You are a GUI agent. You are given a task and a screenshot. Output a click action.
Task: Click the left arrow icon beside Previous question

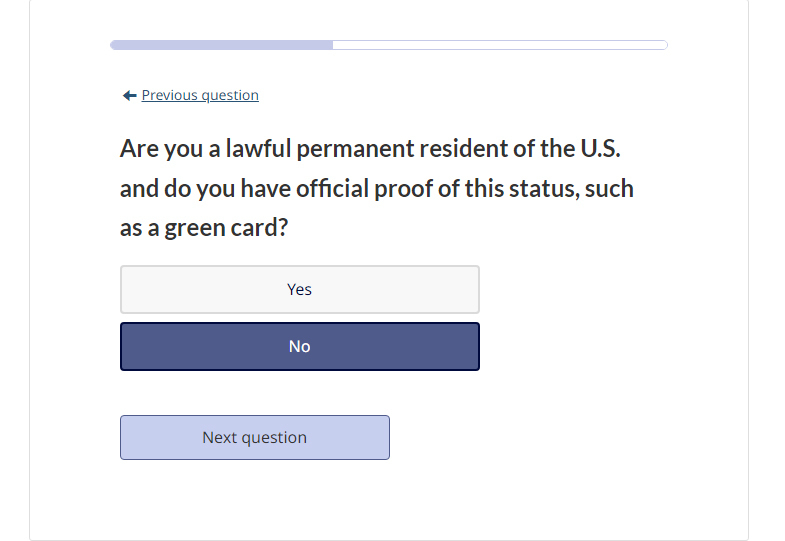(129, 96)
